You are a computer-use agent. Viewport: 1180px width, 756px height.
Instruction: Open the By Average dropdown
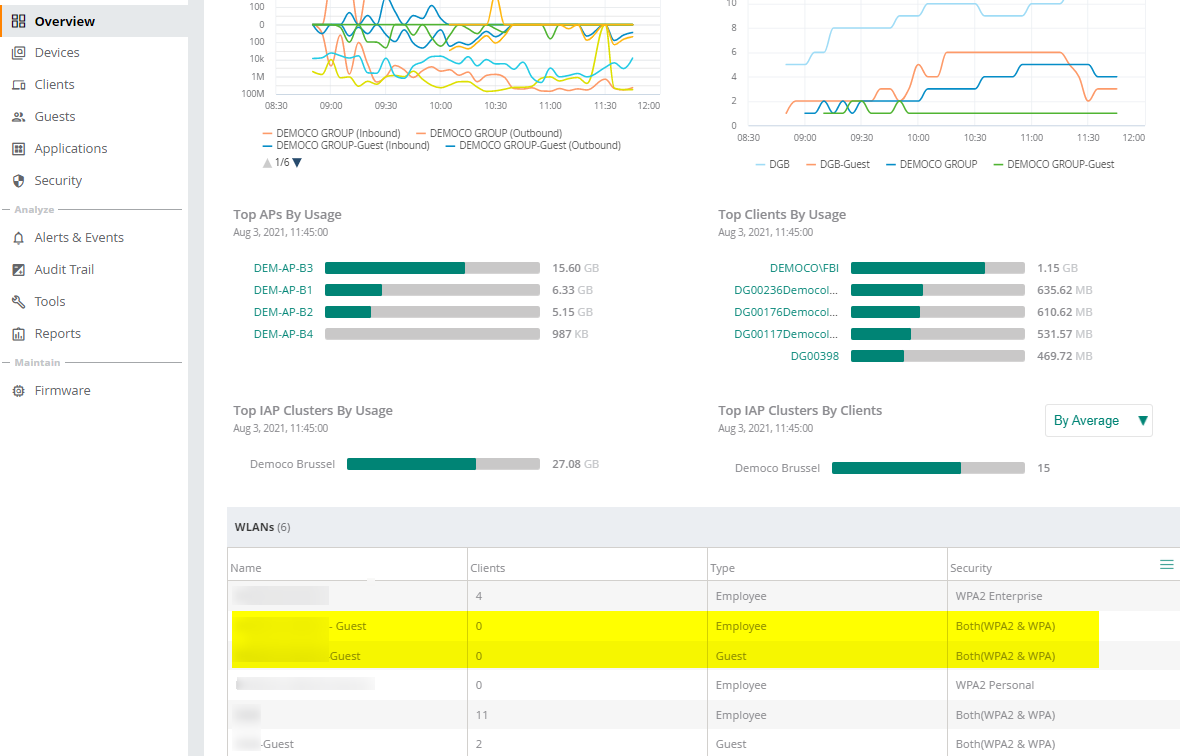point(1099,421)
